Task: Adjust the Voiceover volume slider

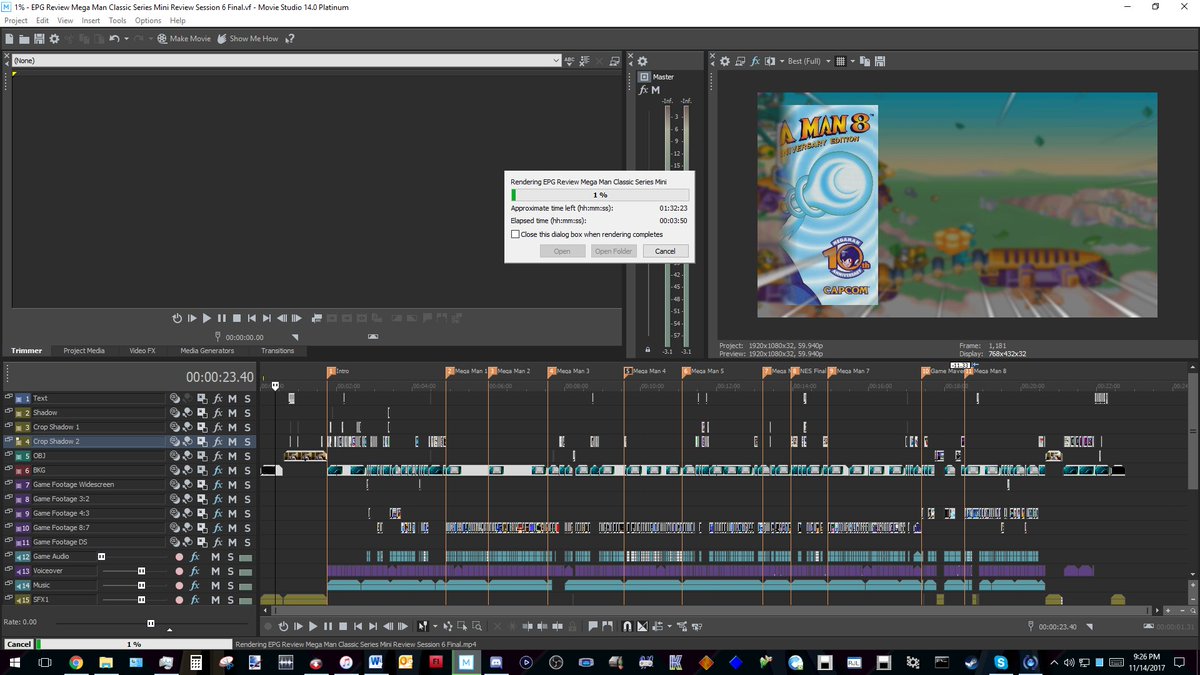Action: (x=141, y=571)
